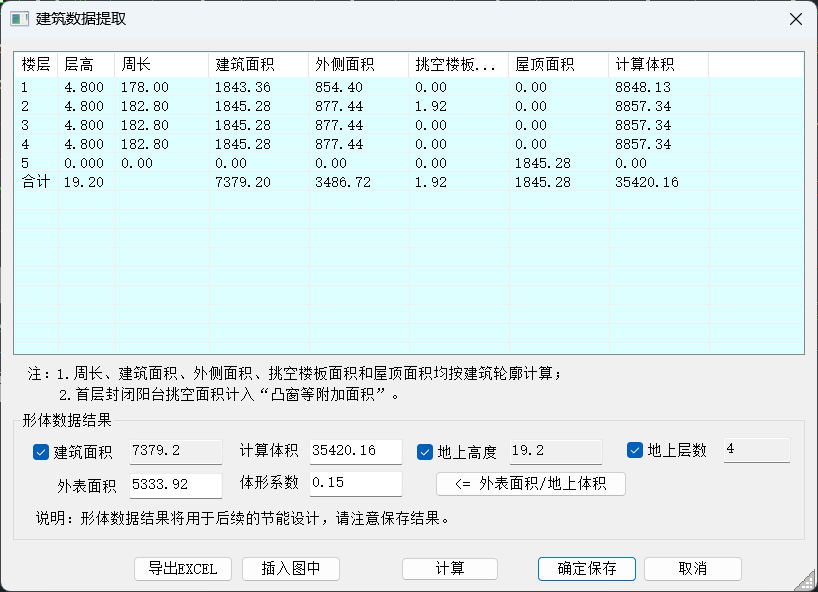Click the 计算体积 input field
Viewport: 818px width, 592px height.
click(x=356, y=452)
